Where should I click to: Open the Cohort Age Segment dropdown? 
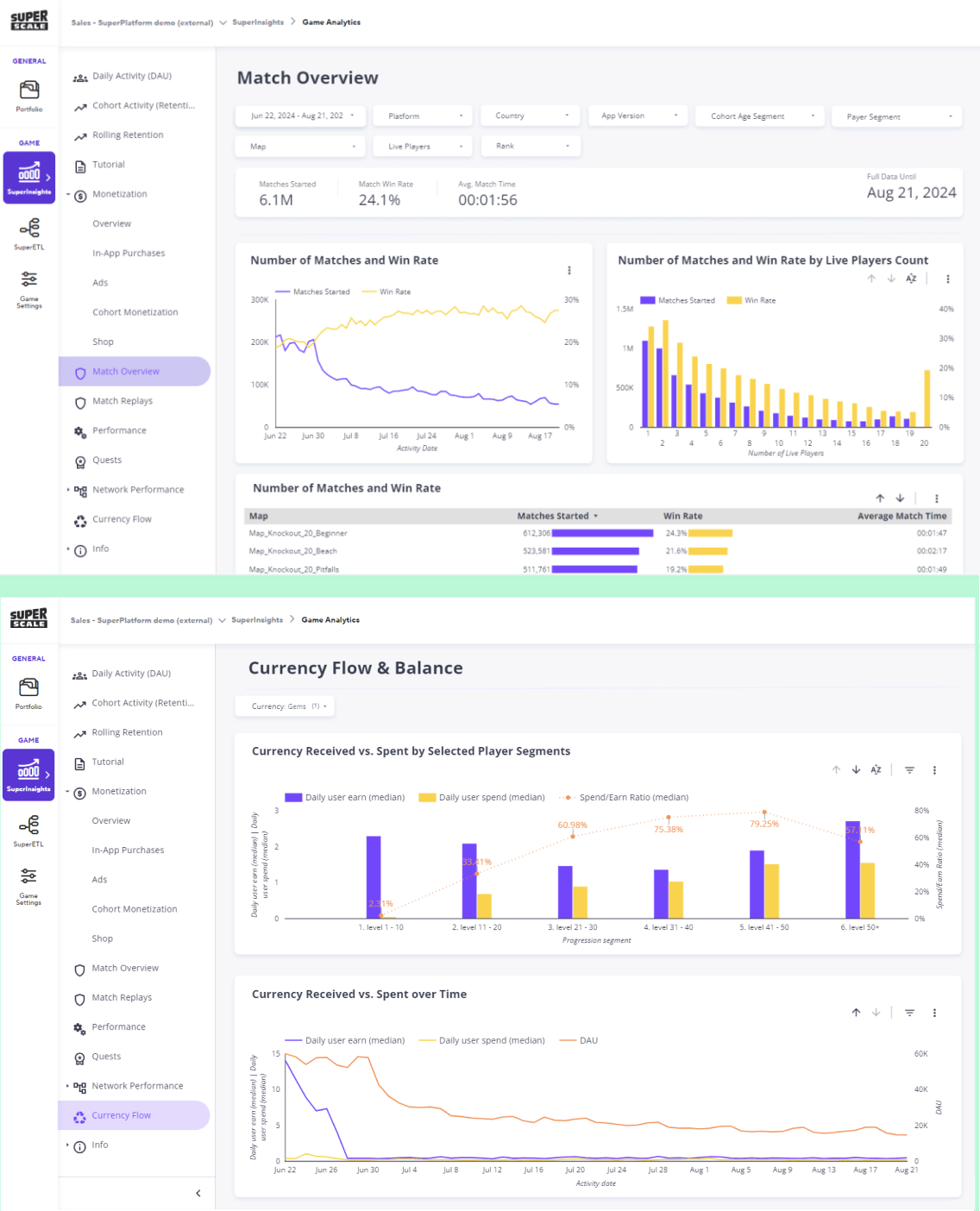(760, 116)
